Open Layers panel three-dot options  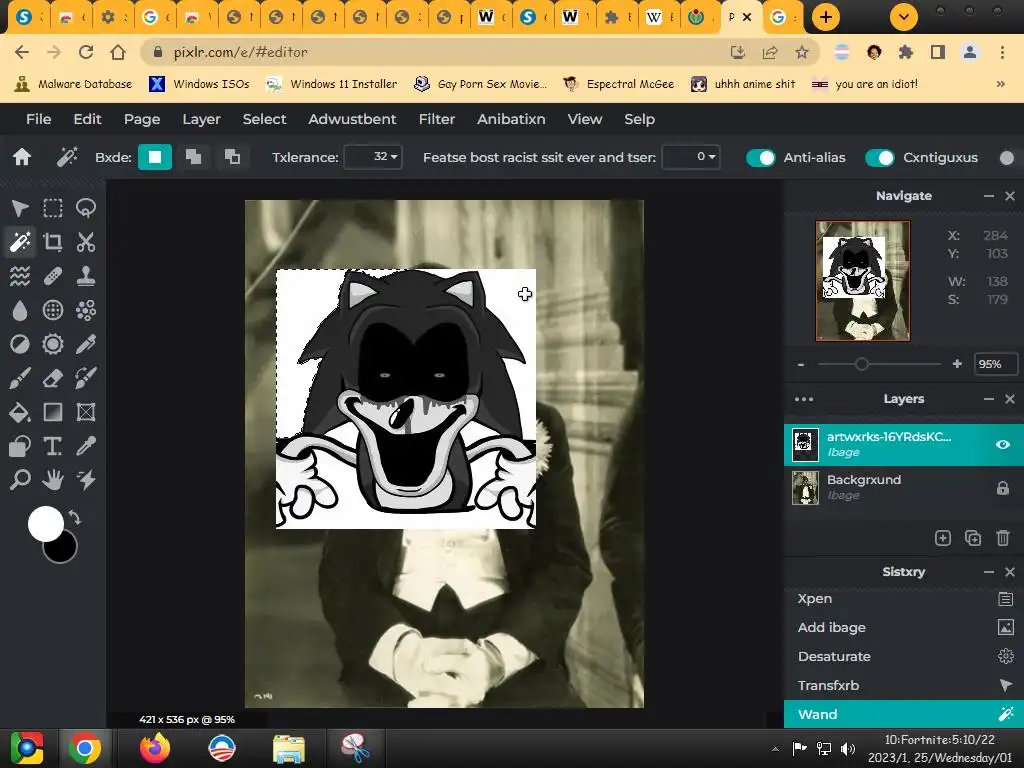pyautogui.click(x=804, y=399)
